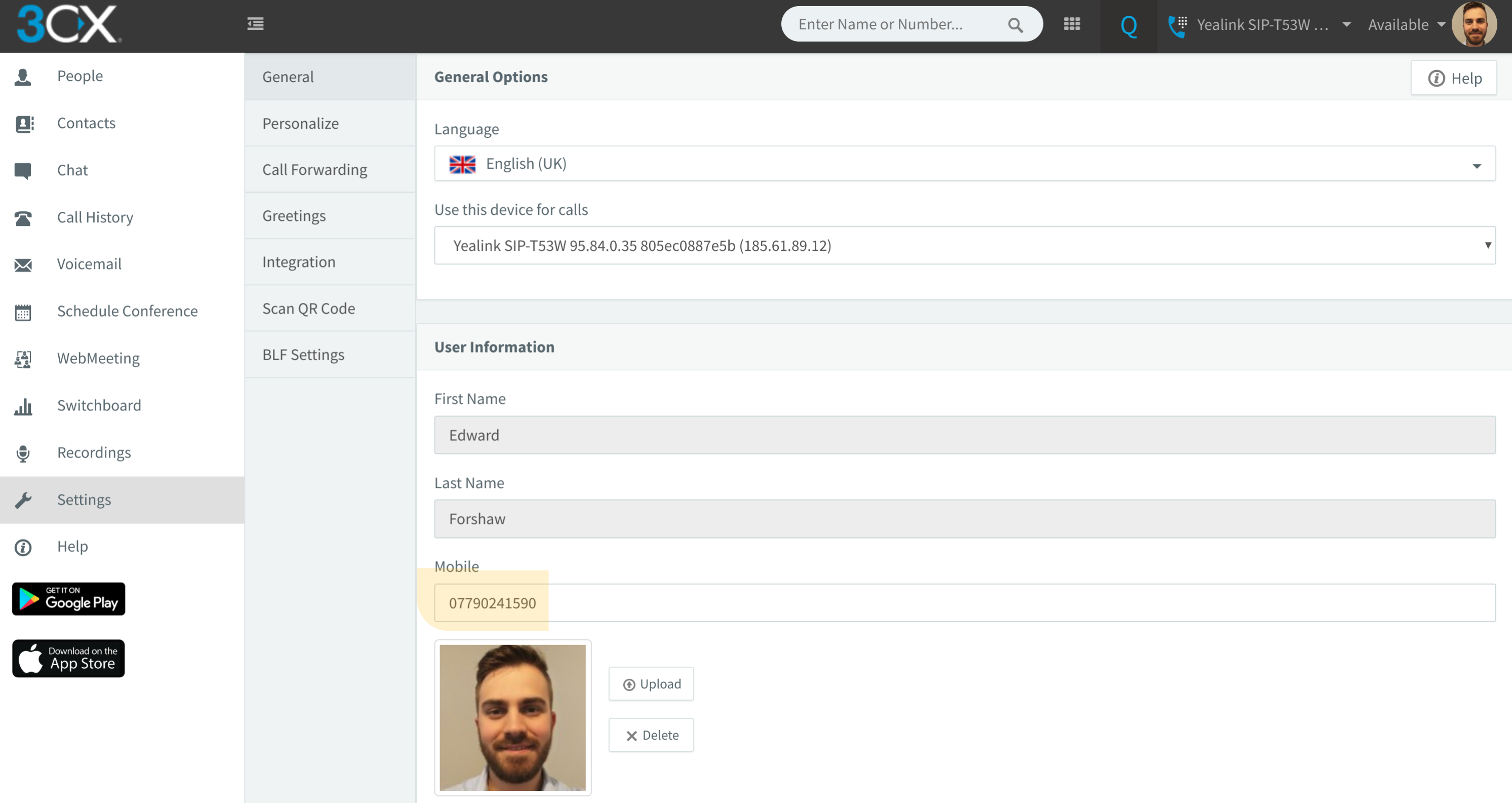Click the blue Q queue icon
This screenshot has height=803, width=1512.
point(1128,26)
